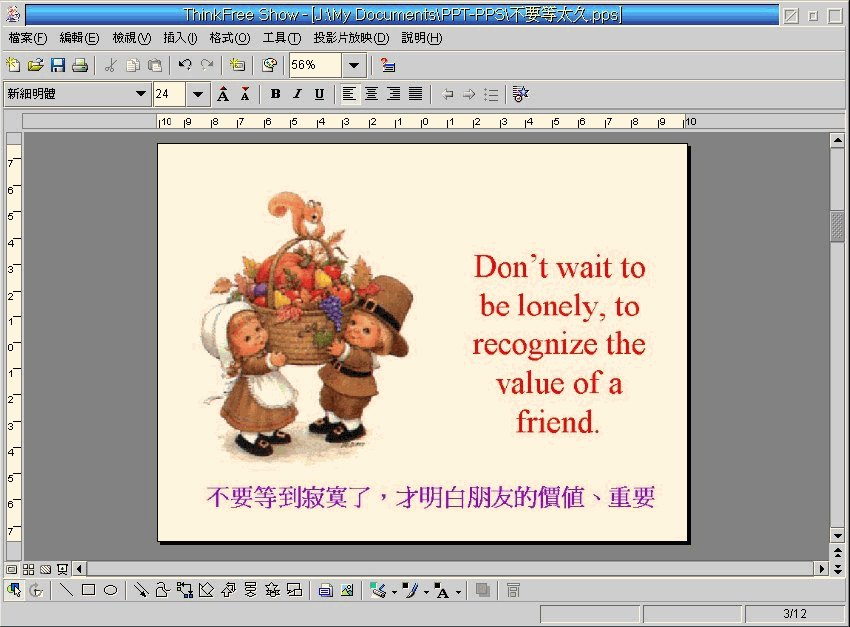
Task: Start slide show from view buttons
Action: [x=62, y=569]
